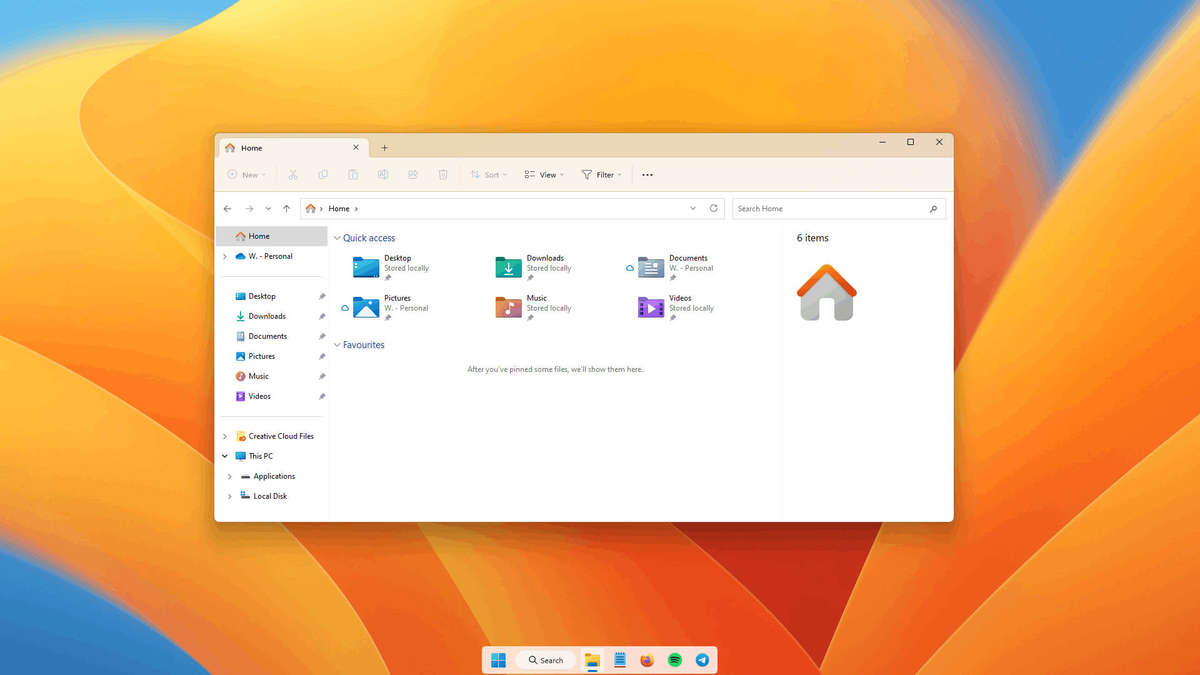Click the Back navigation arrow
Screen dimensions: 1200x675
(x=227, y=209)
